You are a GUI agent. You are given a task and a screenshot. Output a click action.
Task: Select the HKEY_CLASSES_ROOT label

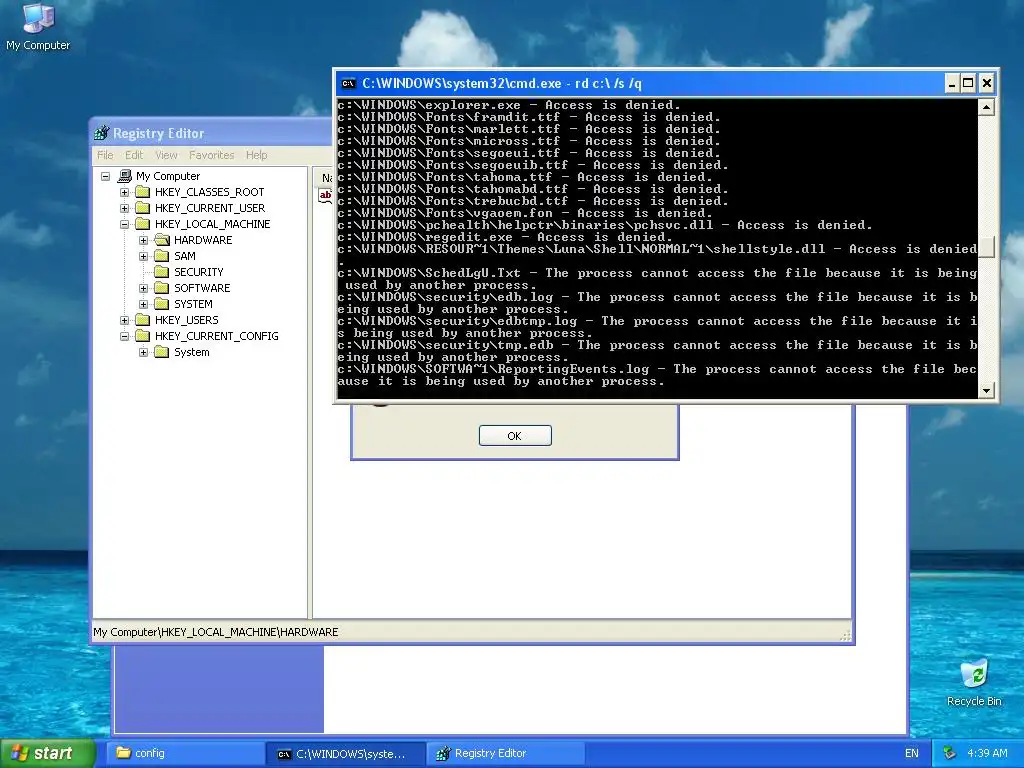click(x=210, y=192)
